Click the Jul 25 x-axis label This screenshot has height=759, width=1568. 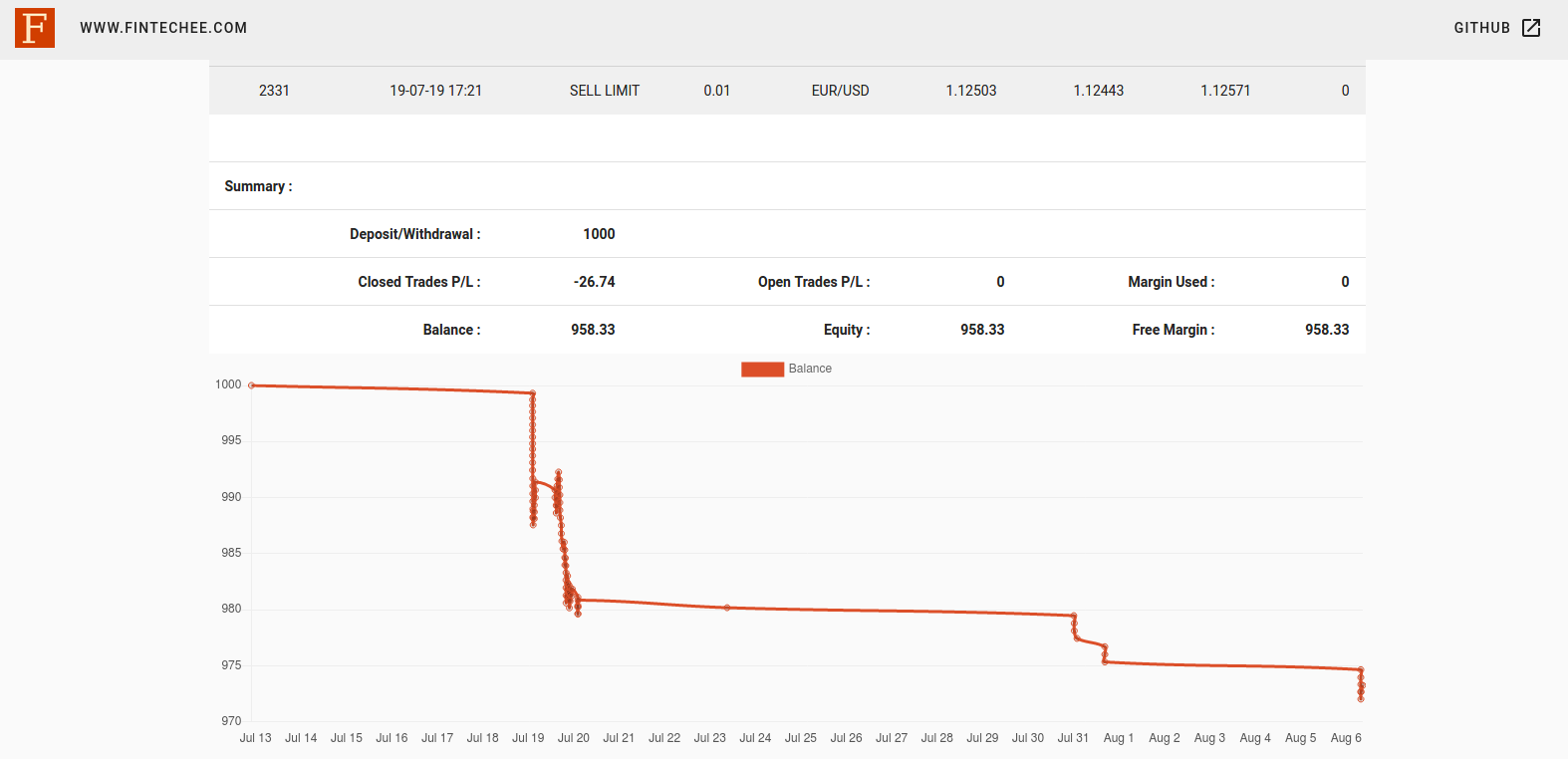[x=800, y=738]
